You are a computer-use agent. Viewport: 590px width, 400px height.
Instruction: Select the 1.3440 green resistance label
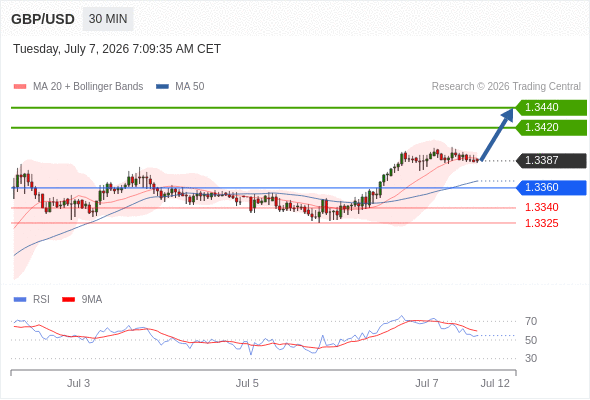point(551,108)
